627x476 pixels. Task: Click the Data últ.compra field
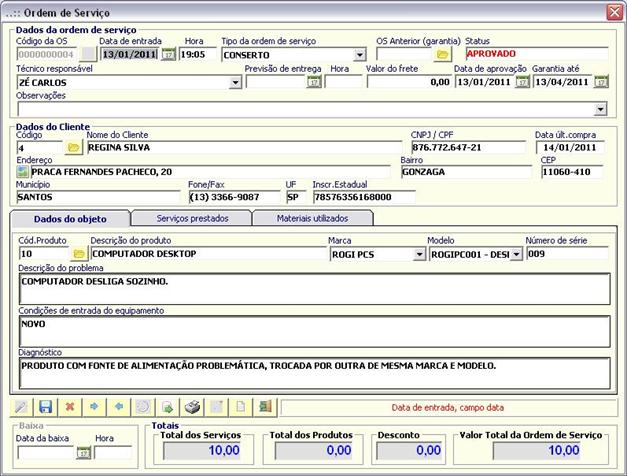coord(570,148)
